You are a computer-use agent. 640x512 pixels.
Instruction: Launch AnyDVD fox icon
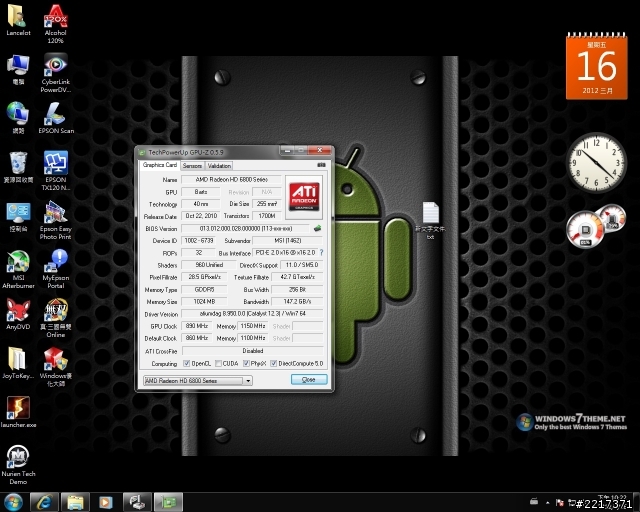(x=18, y=314)
